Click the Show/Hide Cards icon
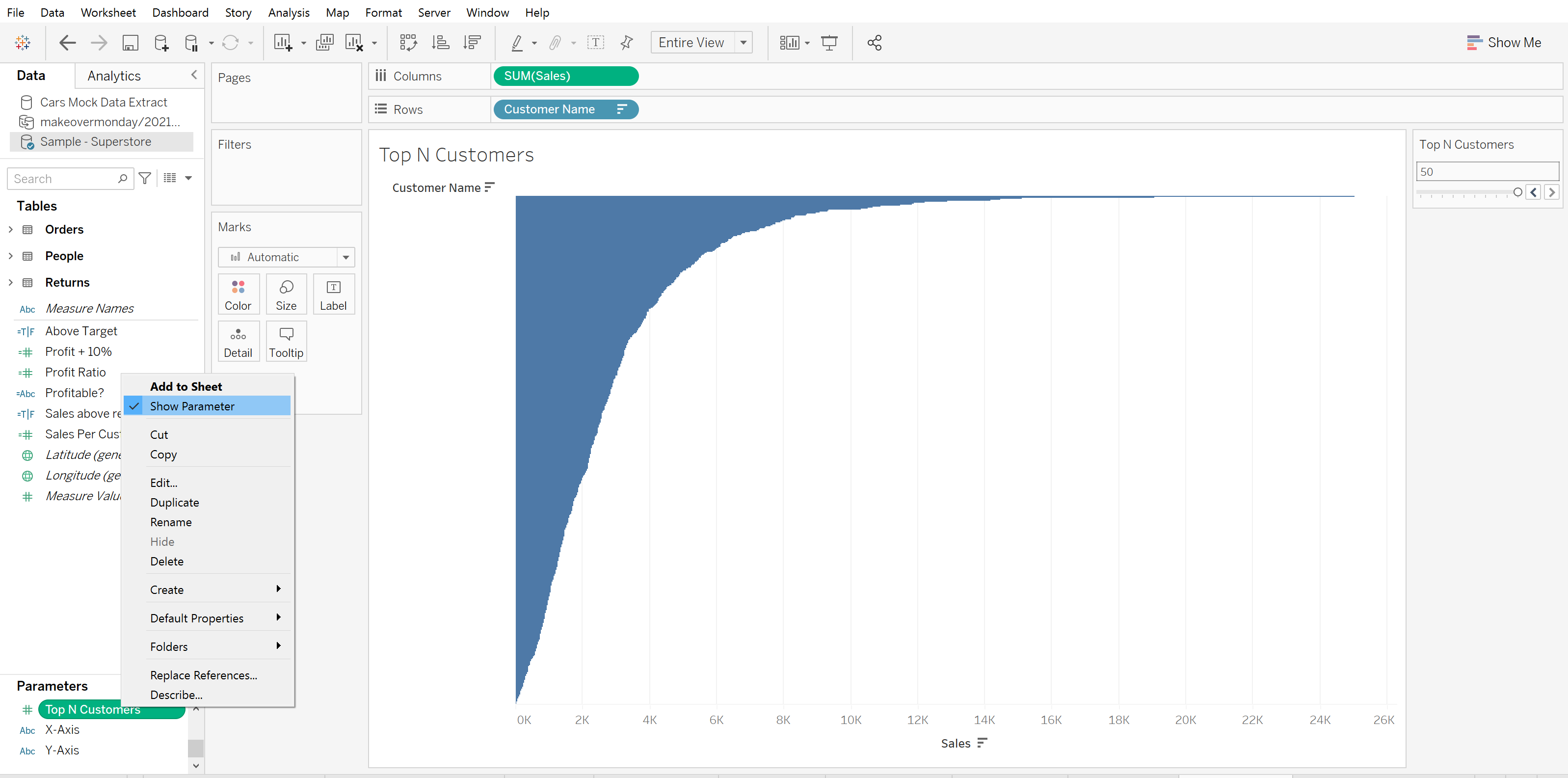The width and height of the screenshot is (1568, 778). point(790,43)
